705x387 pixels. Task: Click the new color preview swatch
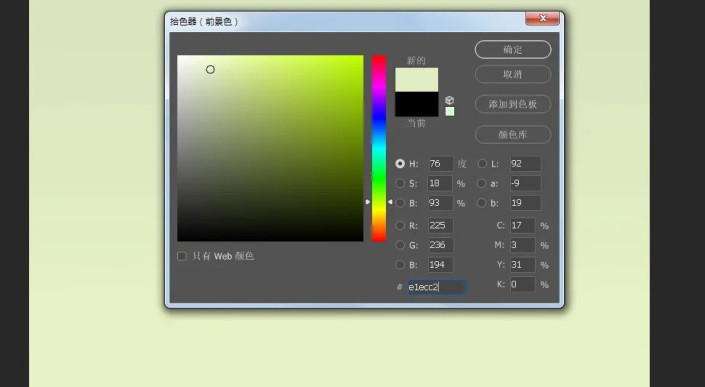coord(416,80)
